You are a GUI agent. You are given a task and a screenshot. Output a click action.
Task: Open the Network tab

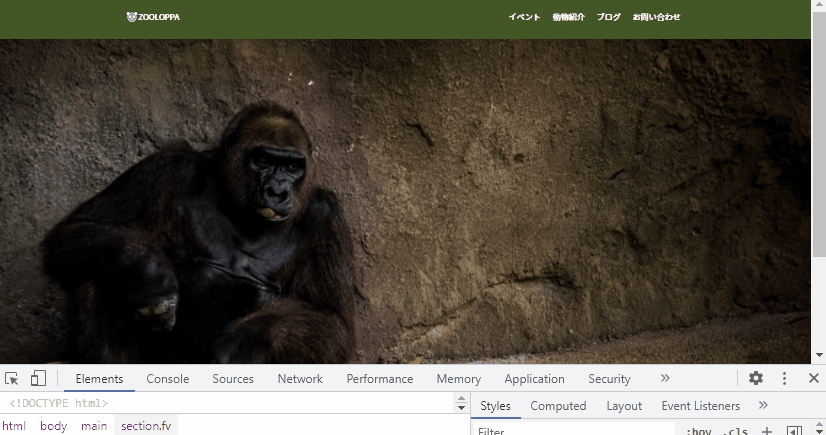(300, 379)
